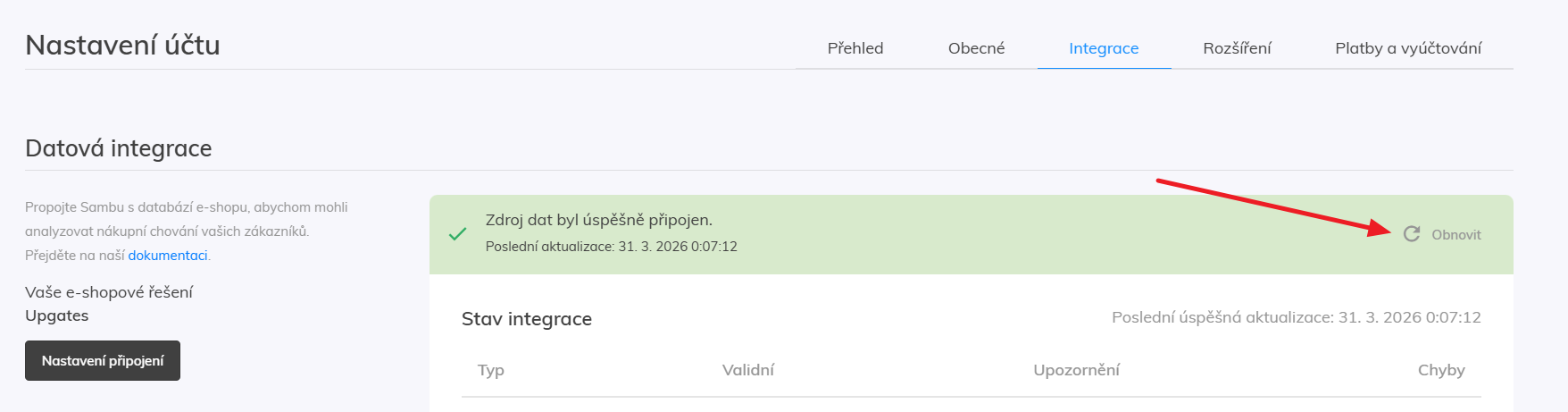Click the Upgates e-shop solution name

pyautogui.click(x=57, y=315)
